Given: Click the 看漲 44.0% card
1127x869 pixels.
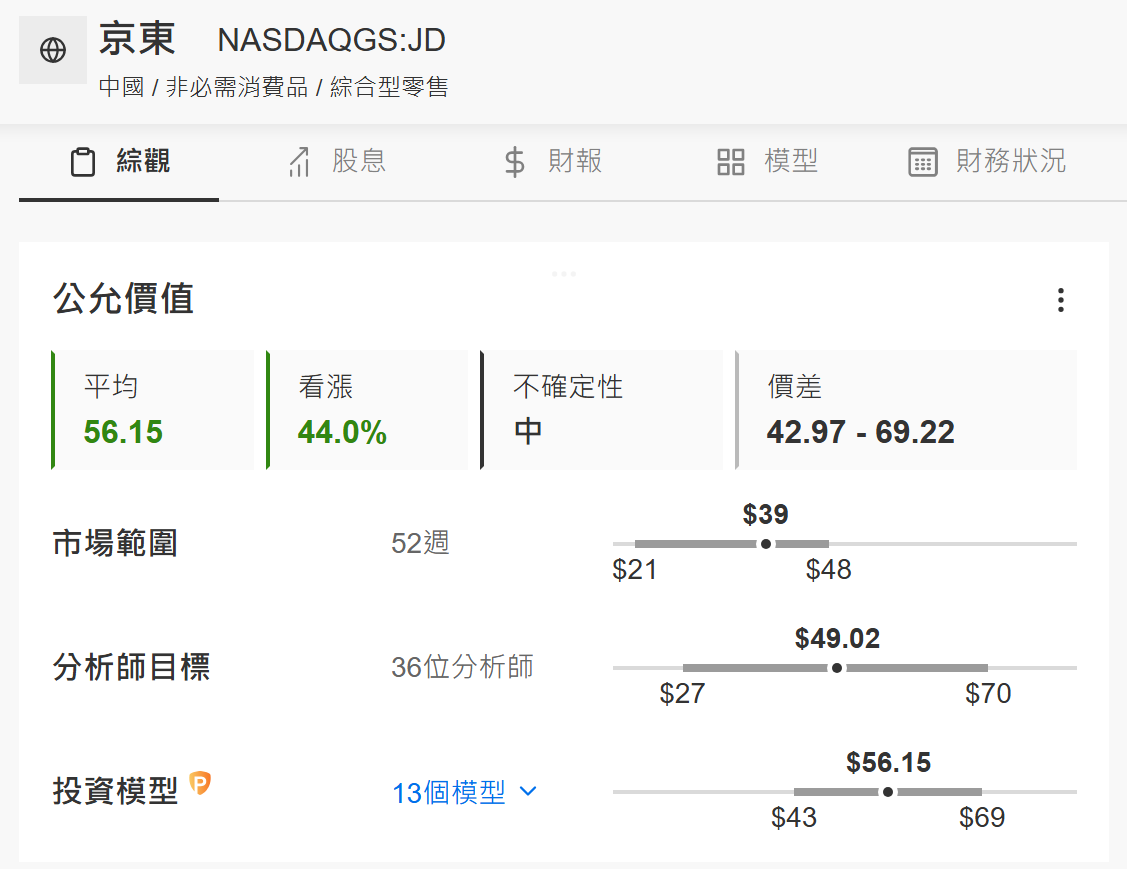Looking at the screenshot, I should click(x=367, y=410).
